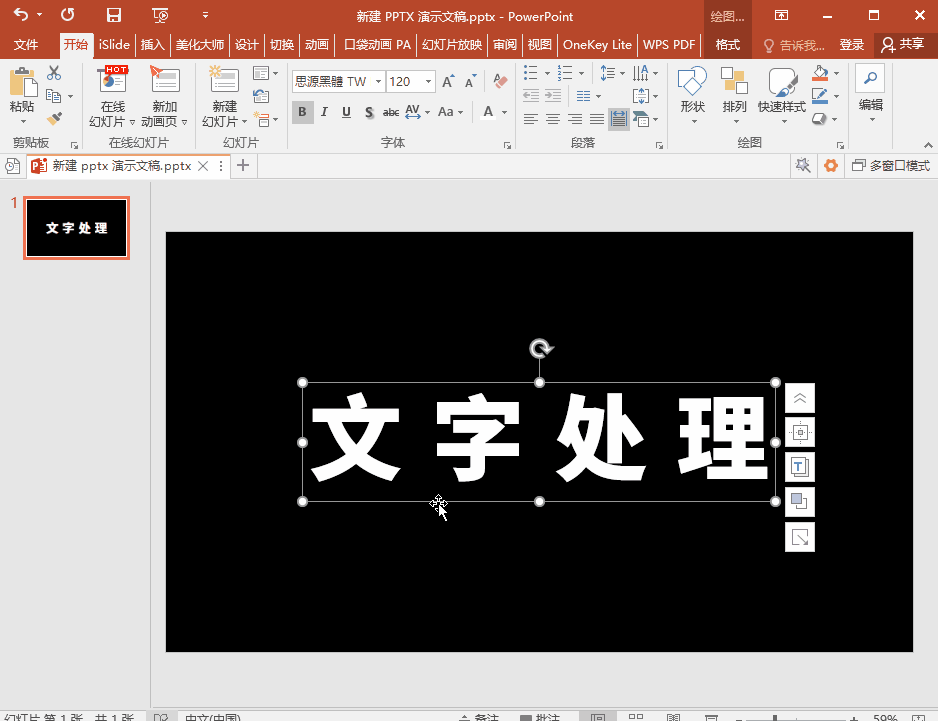Align text left in paragraph group

pyautogui.click(x=530, y=119)
